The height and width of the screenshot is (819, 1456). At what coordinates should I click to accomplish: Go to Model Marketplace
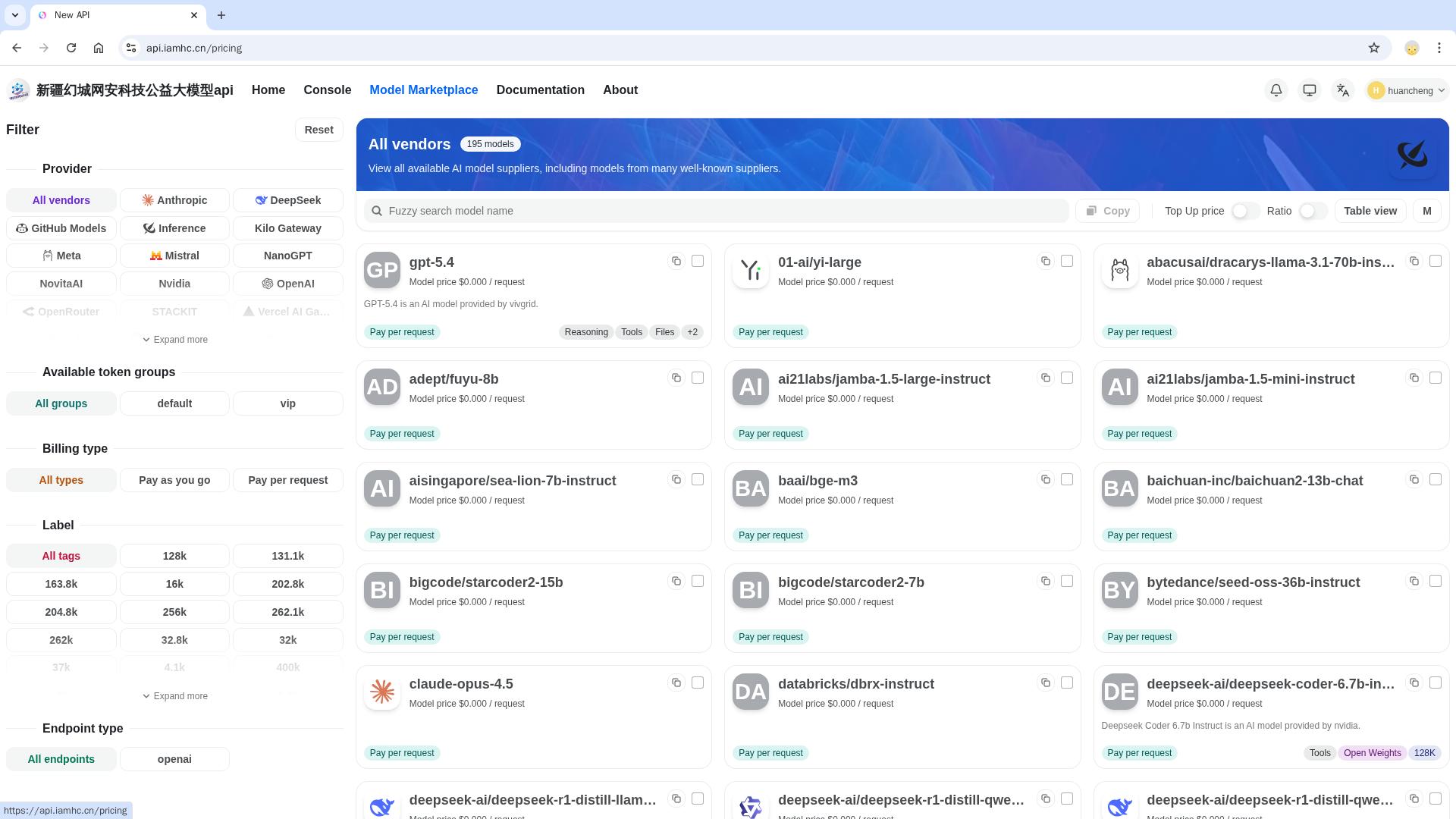point(424,90)
